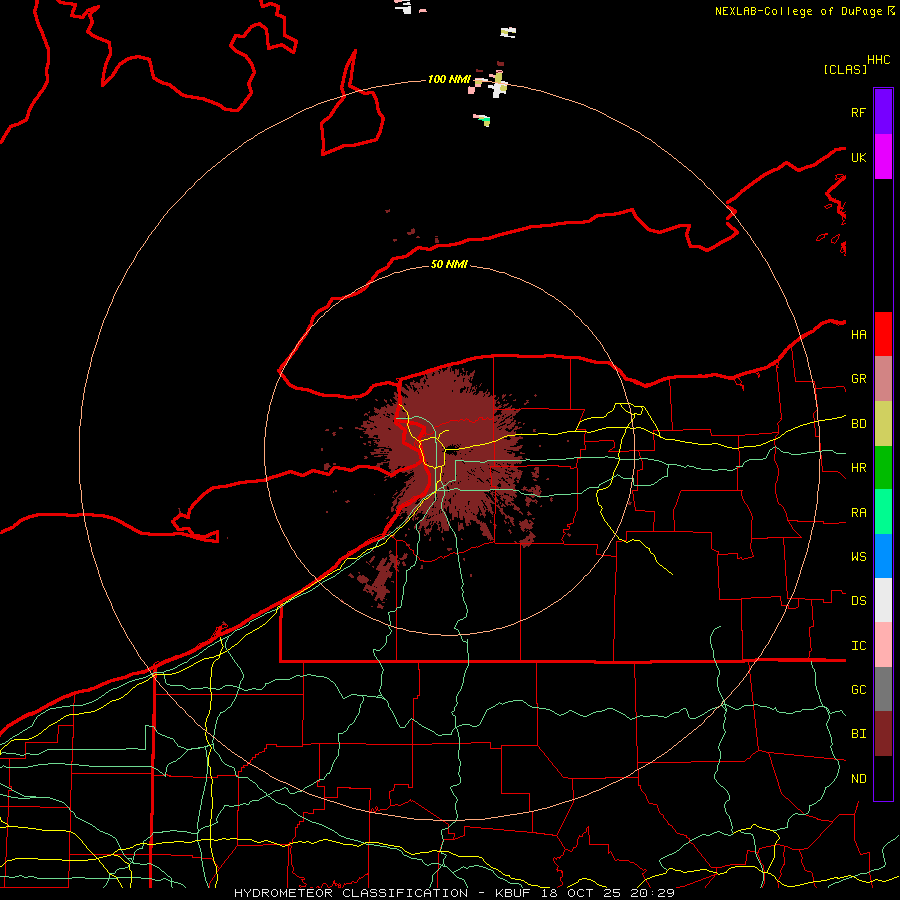Click the "GR" legend label

pyautogui.click(x=858, y=379)
